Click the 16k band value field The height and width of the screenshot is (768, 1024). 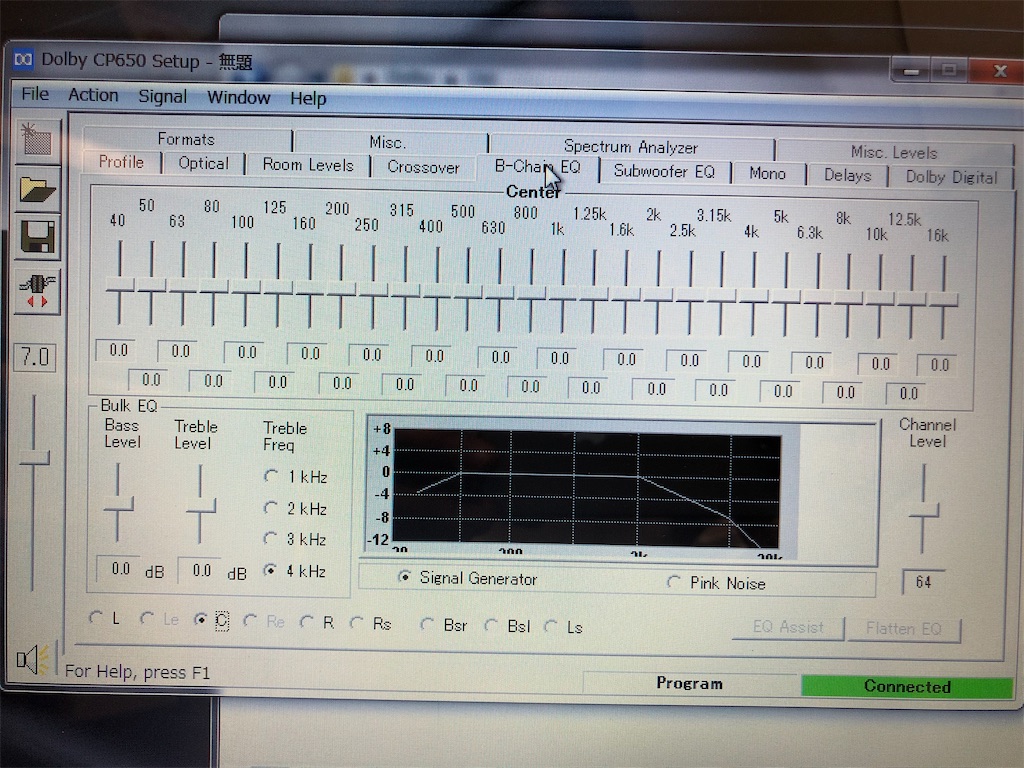pos(938,364)
